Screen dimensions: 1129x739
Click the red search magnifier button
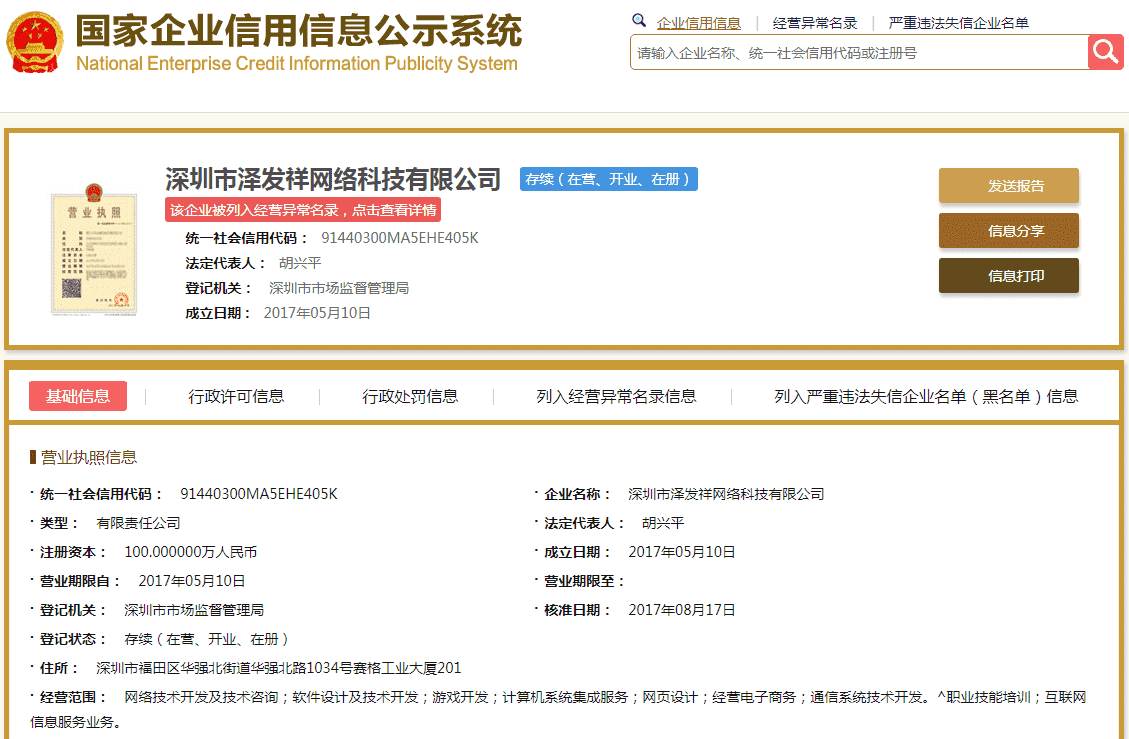point(1105,52)
